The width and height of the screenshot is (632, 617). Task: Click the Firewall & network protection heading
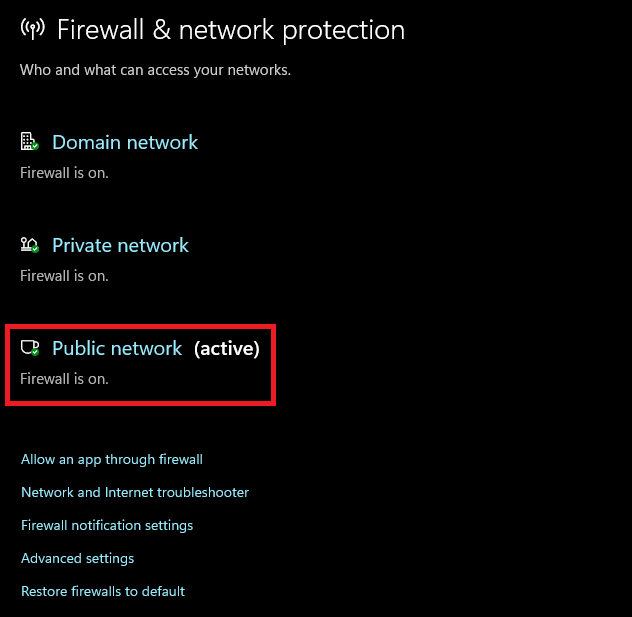[231, 30]
